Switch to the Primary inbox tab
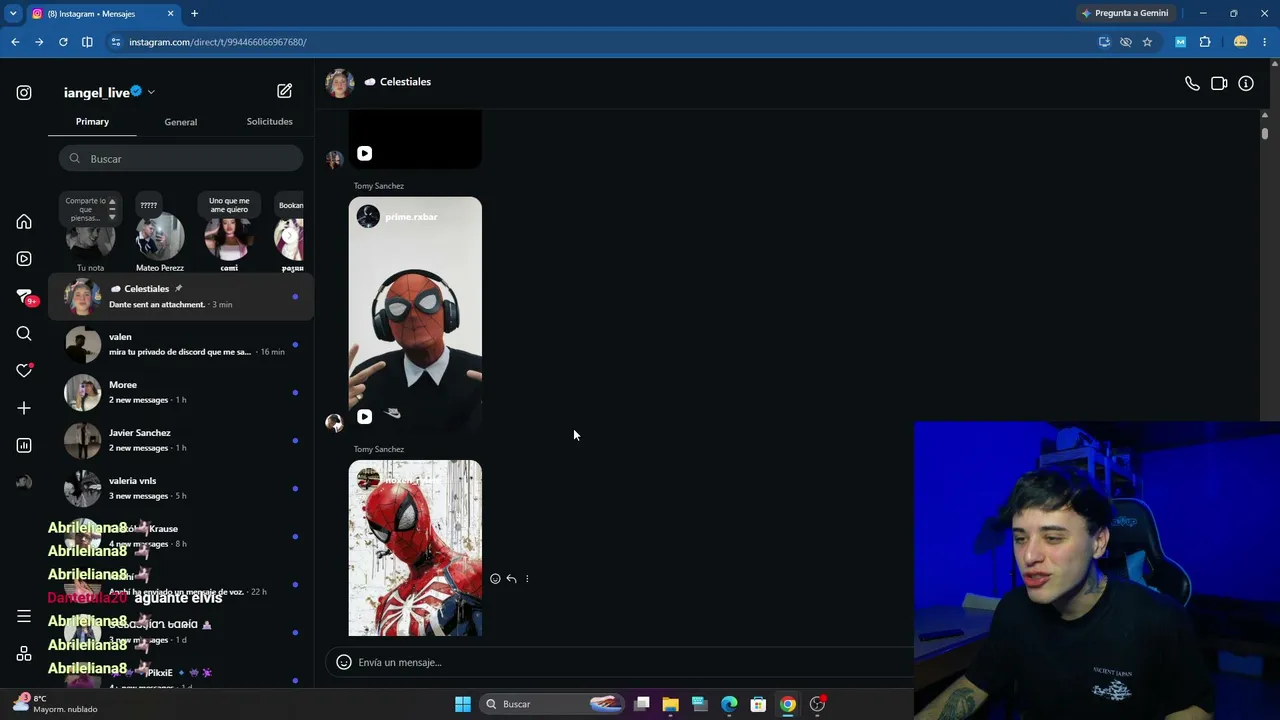This screenshot has height=720, width=1280. 92,122
